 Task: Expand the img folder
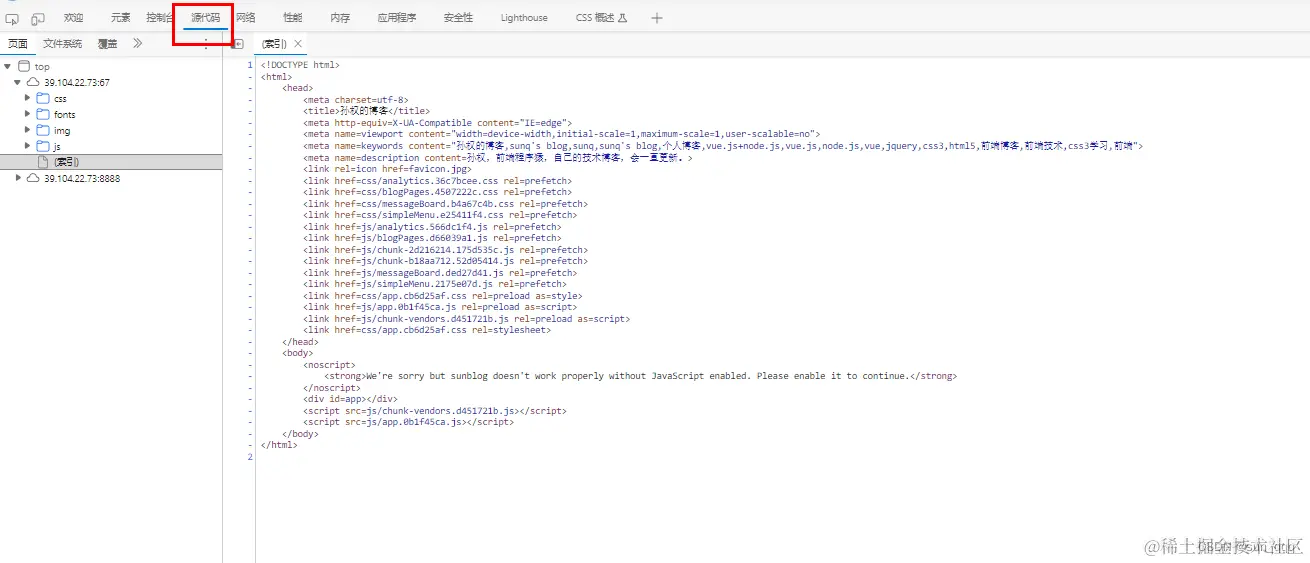coord(28,130)
